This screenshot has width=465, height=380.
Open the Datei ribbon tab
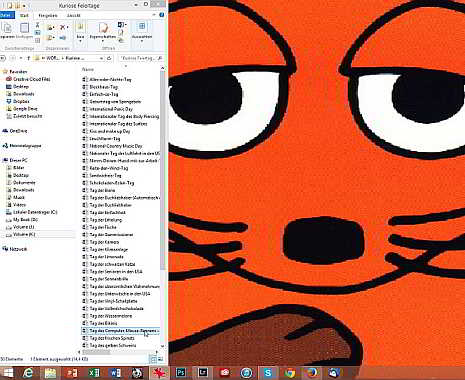(6, 15)
